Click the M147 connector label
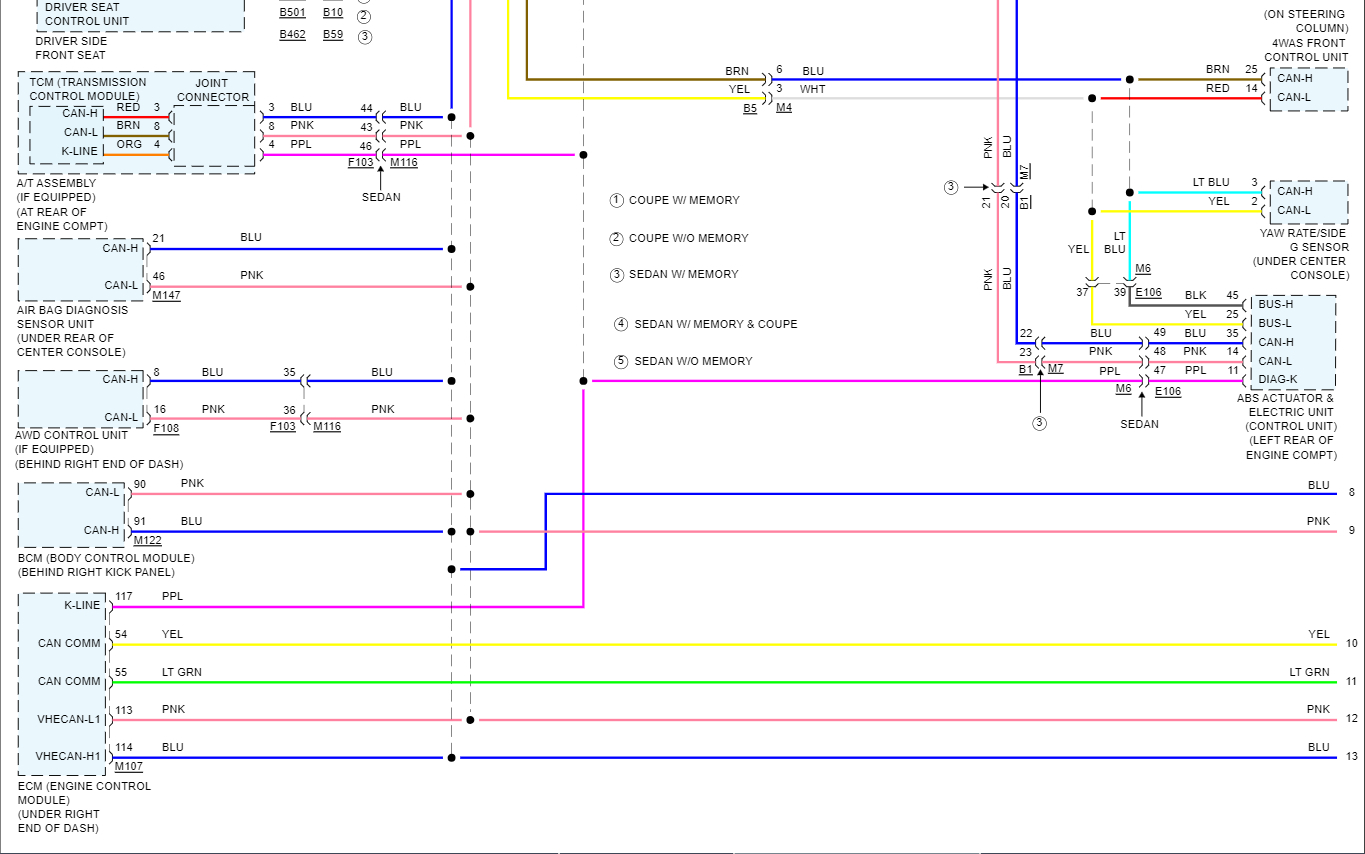 coord(166,296)
